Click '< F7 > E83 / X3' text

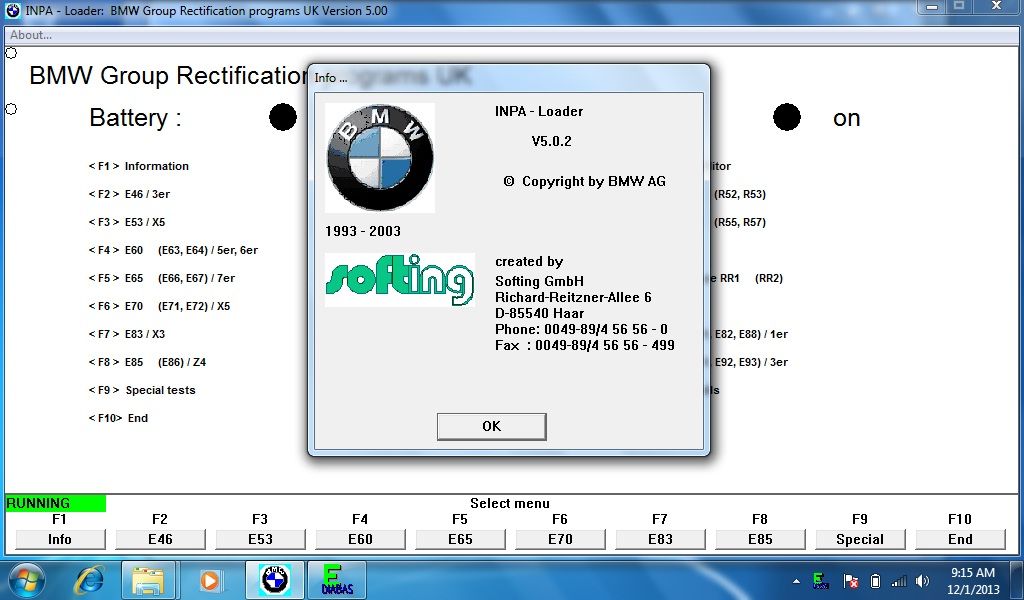point(127,334)
